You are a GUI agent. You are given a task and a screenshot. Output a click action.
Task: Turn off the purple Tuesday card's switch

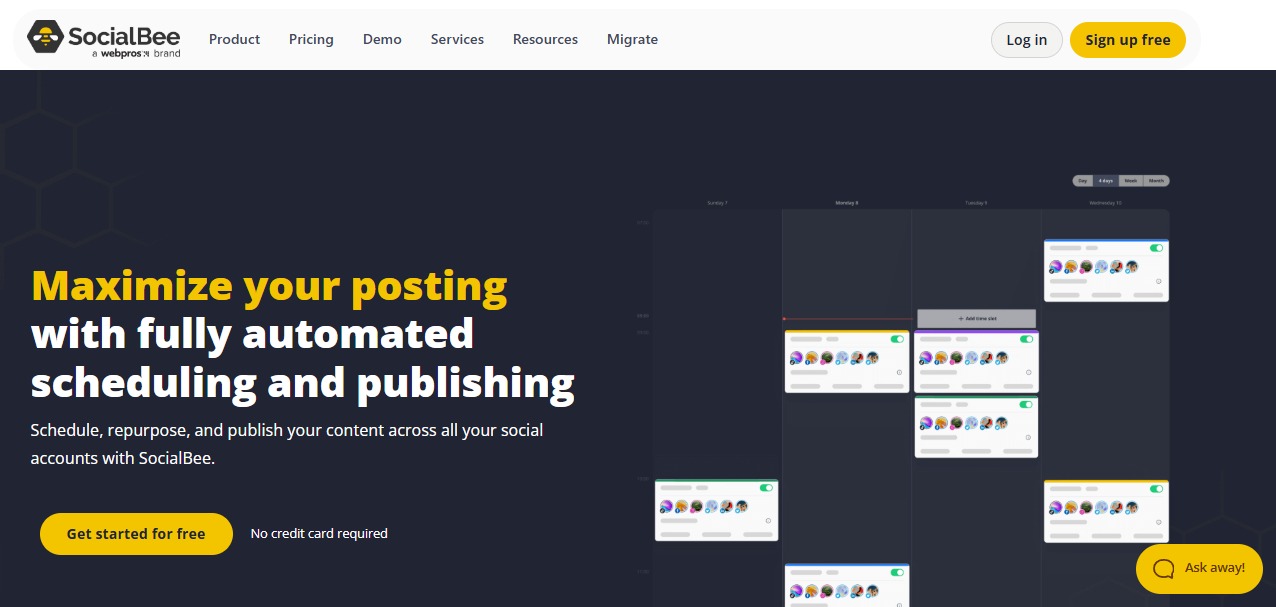pyautogui.click(x=1024, y=339)
